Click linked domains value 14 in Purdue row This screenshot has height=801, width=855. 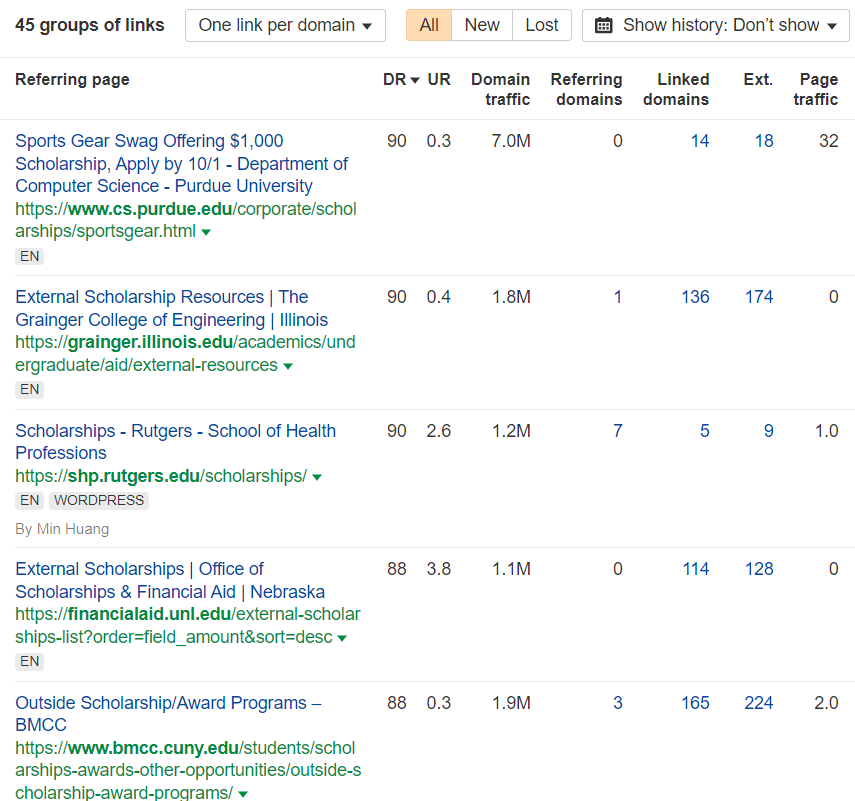[x=700, y=141]
